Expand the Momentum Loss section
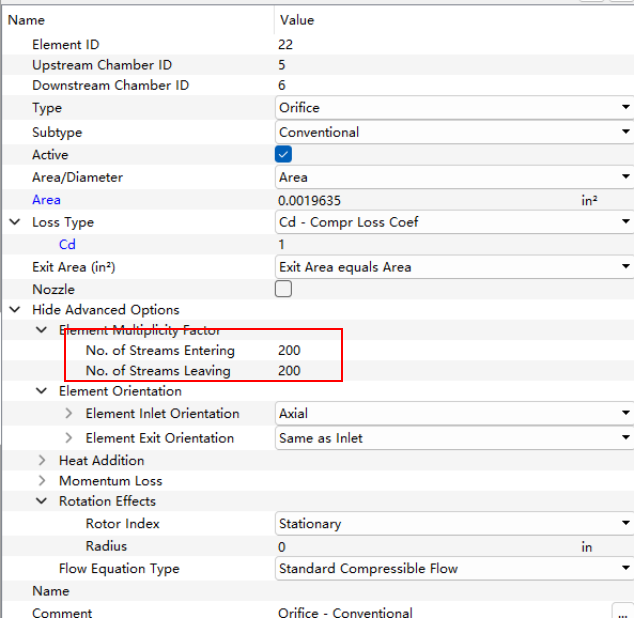The width and height of the screenshot is (635, 619). tap(42, 480)
